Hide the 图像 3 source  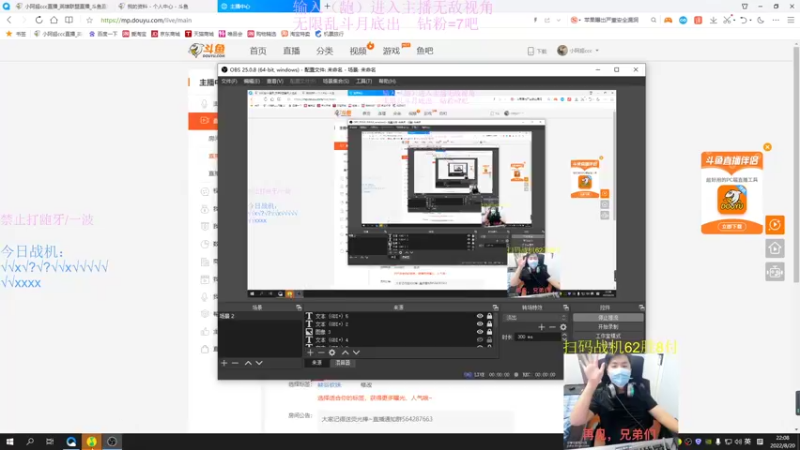coord(480,332)
